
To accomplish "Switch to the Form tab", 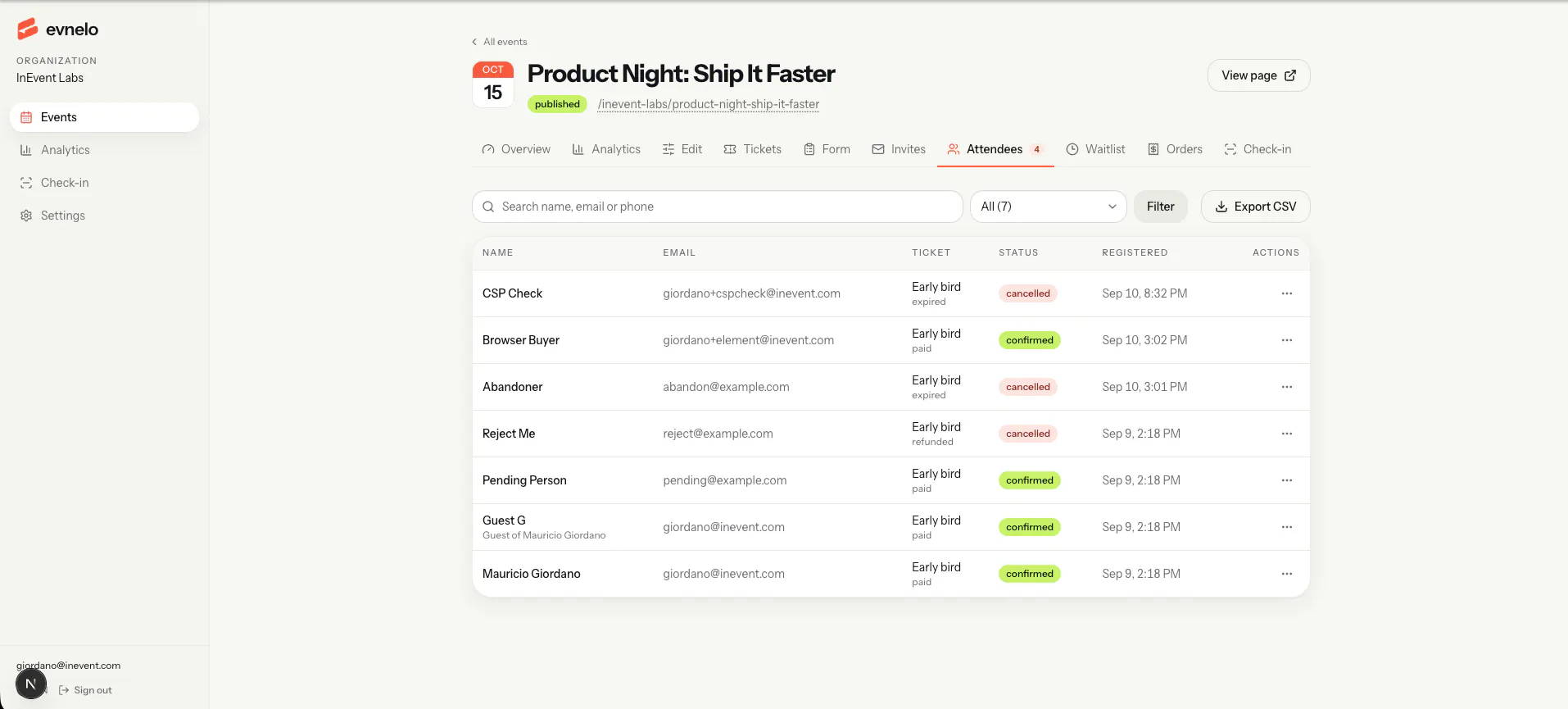I will tap(827, 149).
